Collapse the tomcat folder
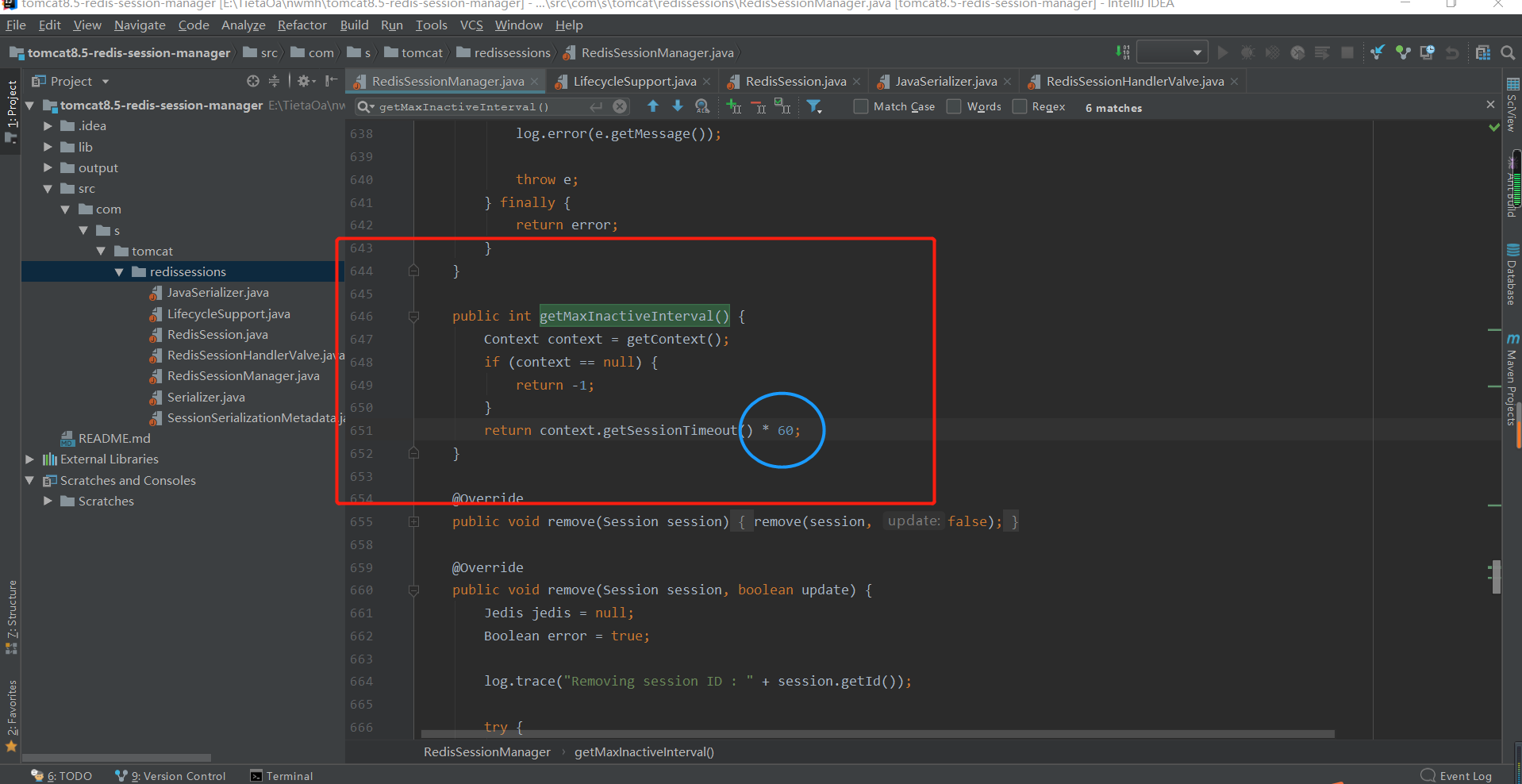The image size is (1522, 784). point(101,251)
